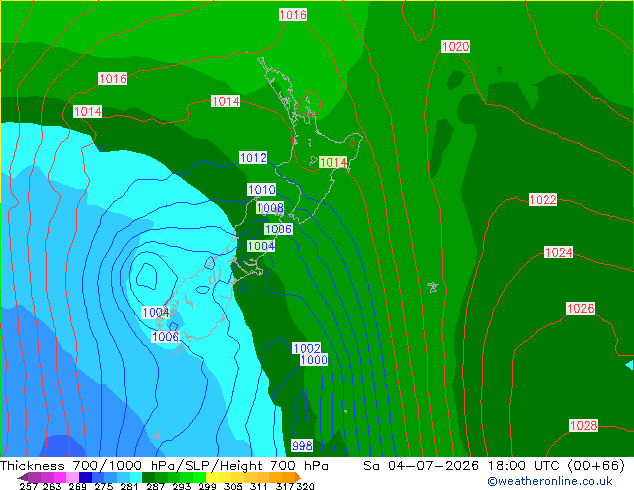Click the blue 1008 isobar label
The width and height of the screenshot is (634, 490).
270,208
